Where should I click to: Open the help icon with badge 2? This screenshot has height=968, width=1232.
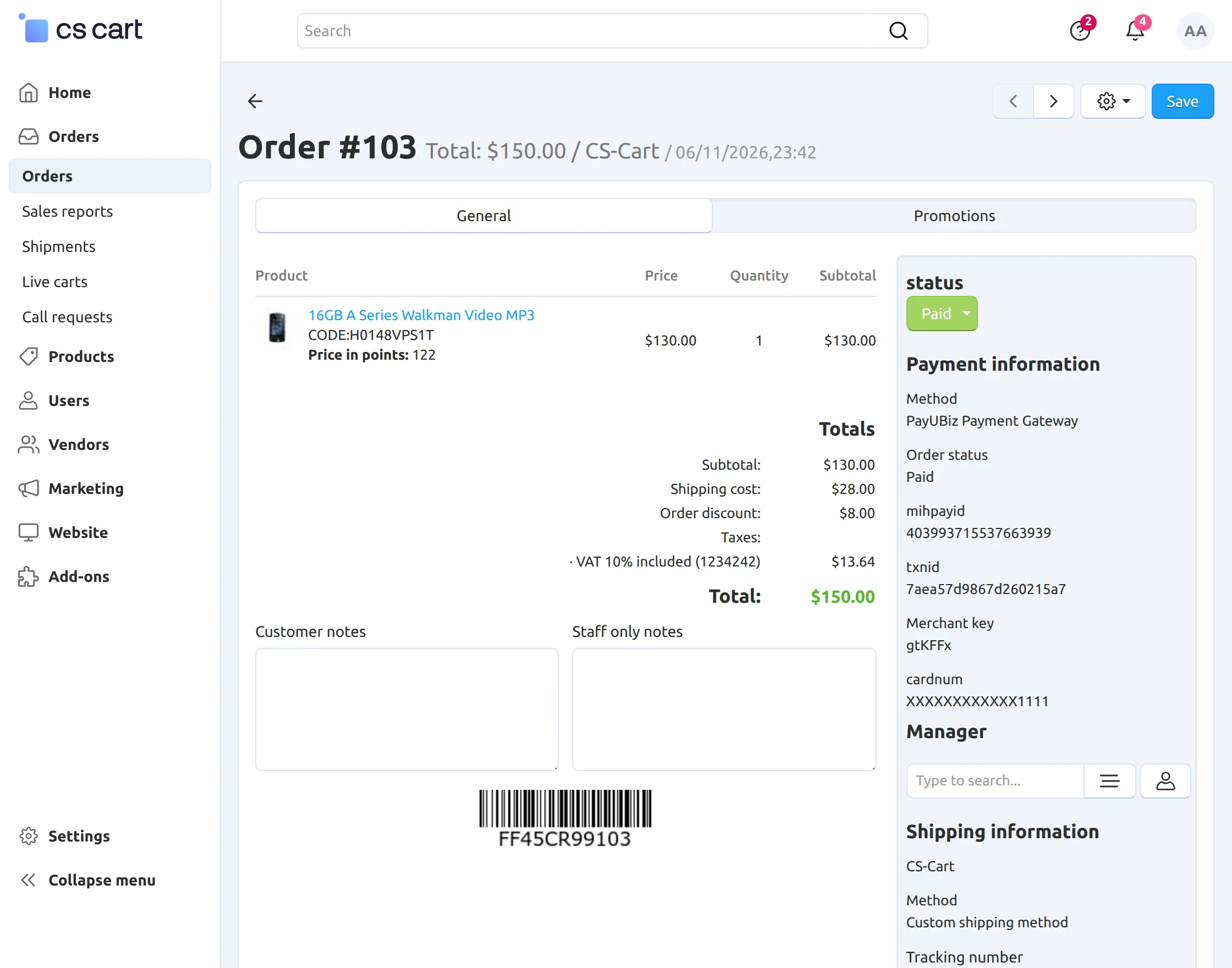click(1080, 31)
